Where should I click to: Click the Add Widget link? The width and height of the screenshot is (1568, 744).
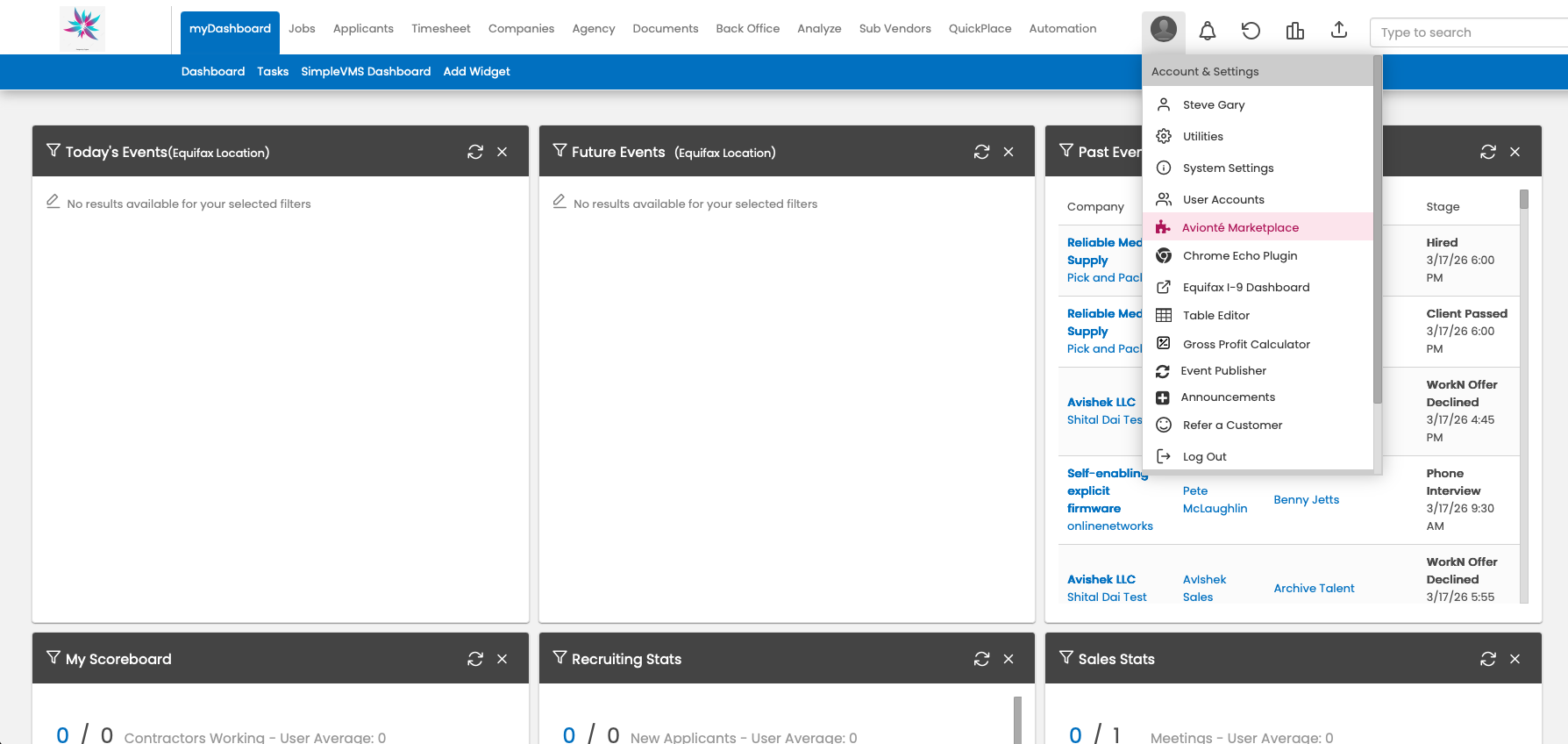point(476,71)
